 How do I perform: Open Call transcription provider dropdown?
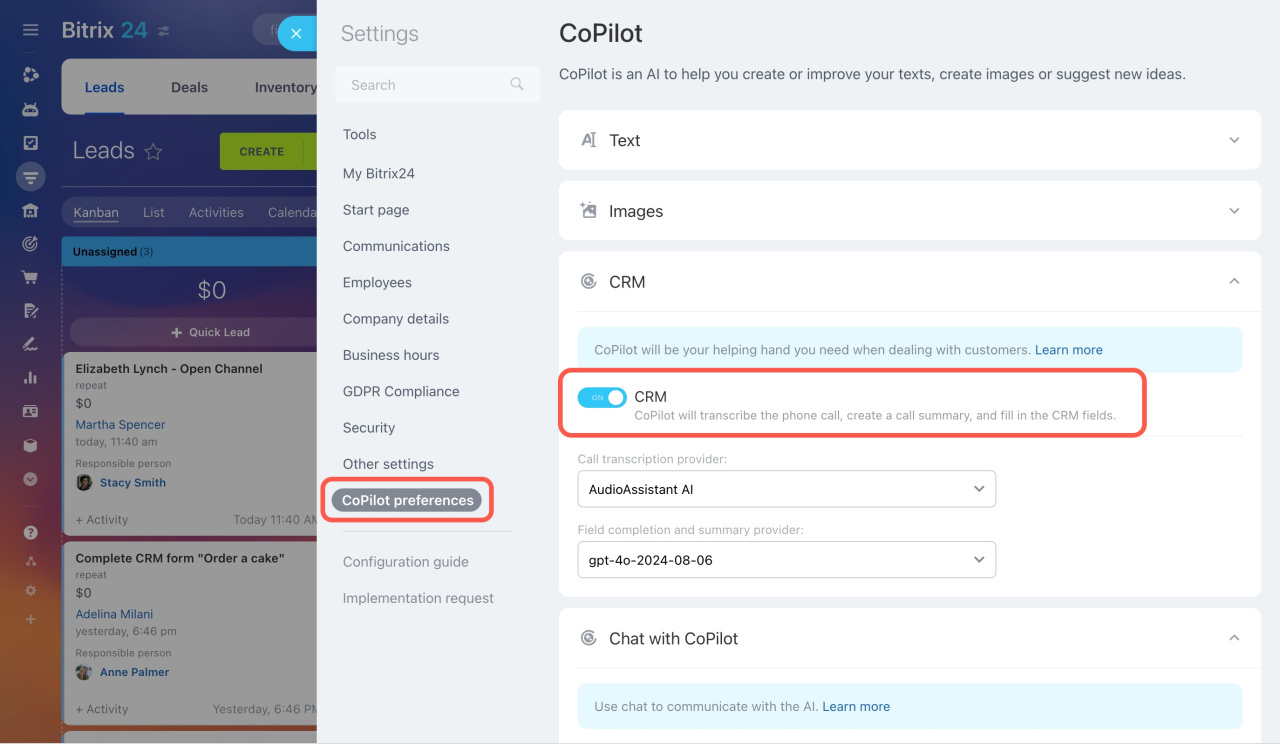(x=786, y=489)
